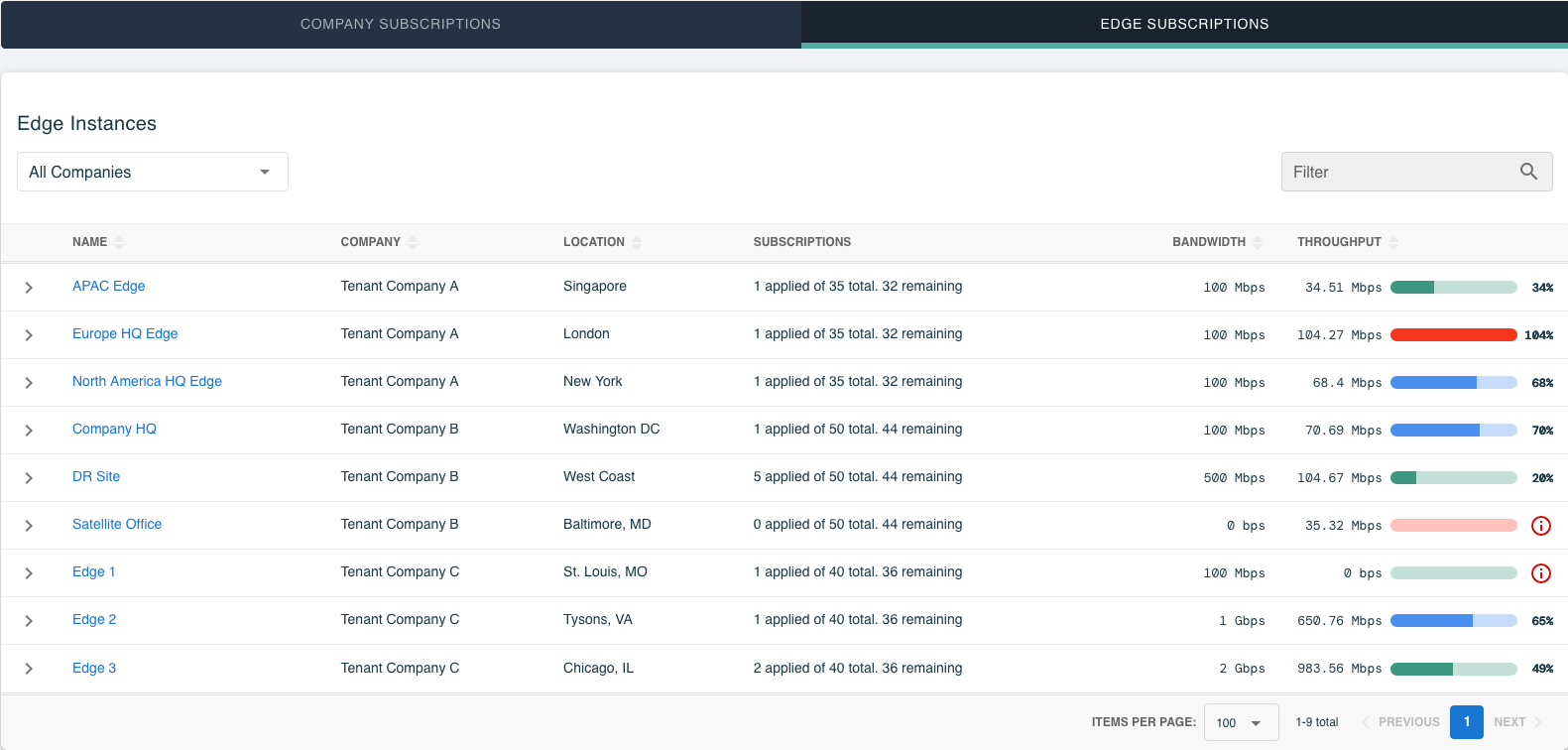Expand the Company HQ row
The image size is (1568, 750).
[29, 431]
